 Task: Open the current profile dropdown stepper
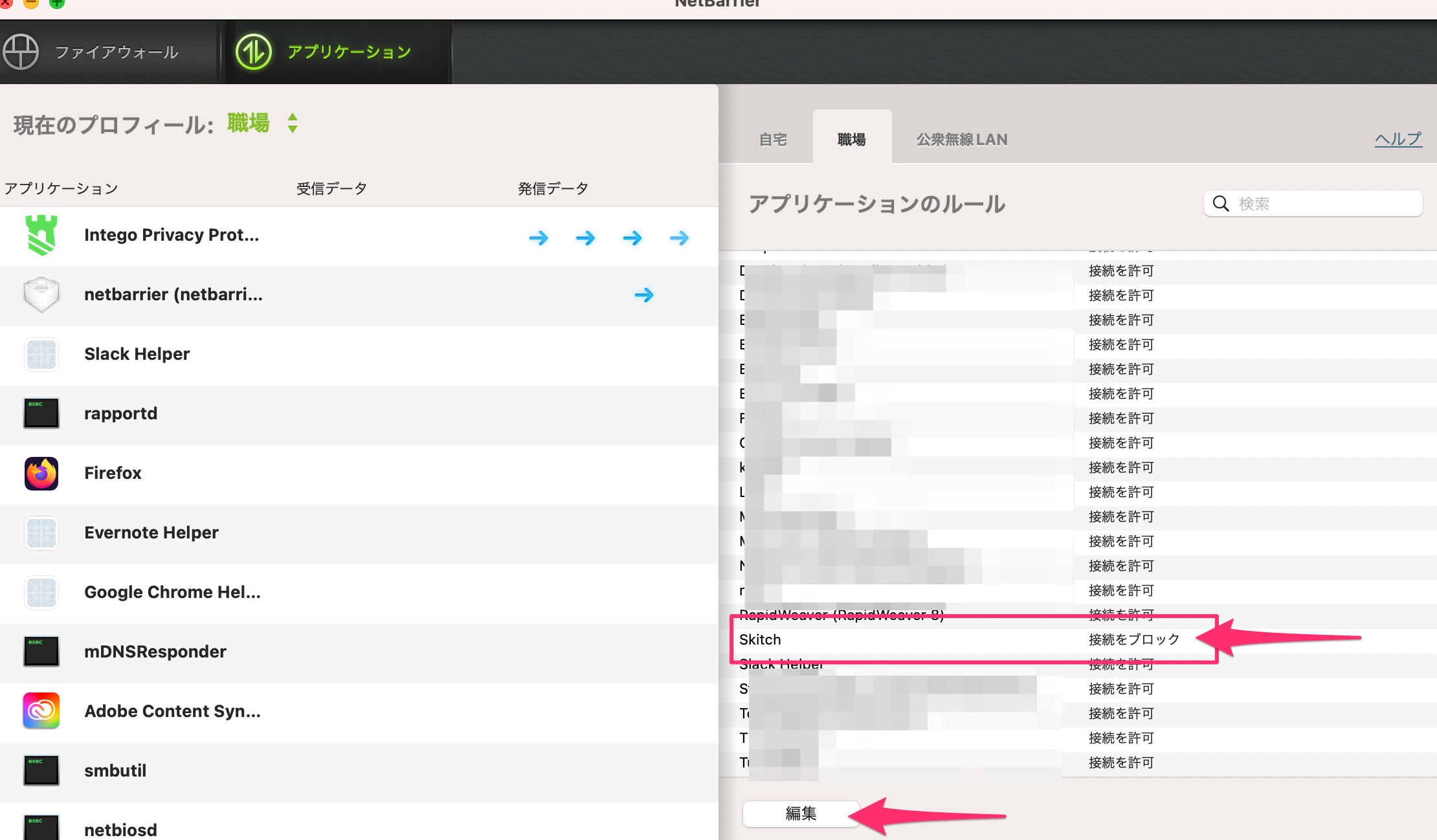293,123
